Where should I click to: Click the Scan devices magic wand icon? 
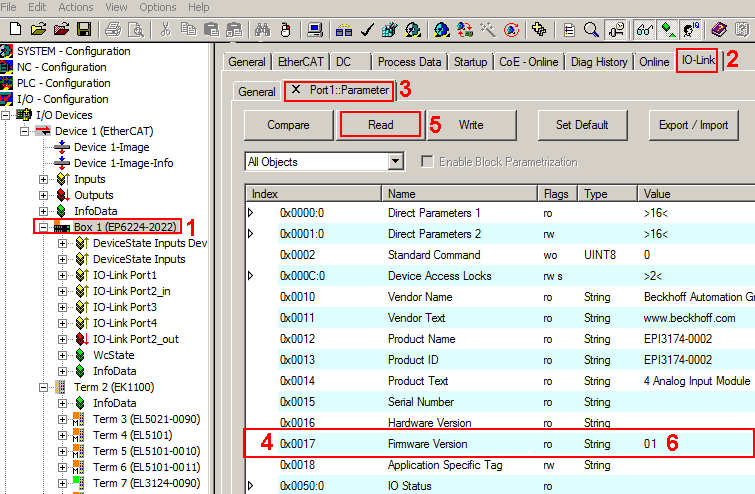pyautogui.click(x=487, y=30)
